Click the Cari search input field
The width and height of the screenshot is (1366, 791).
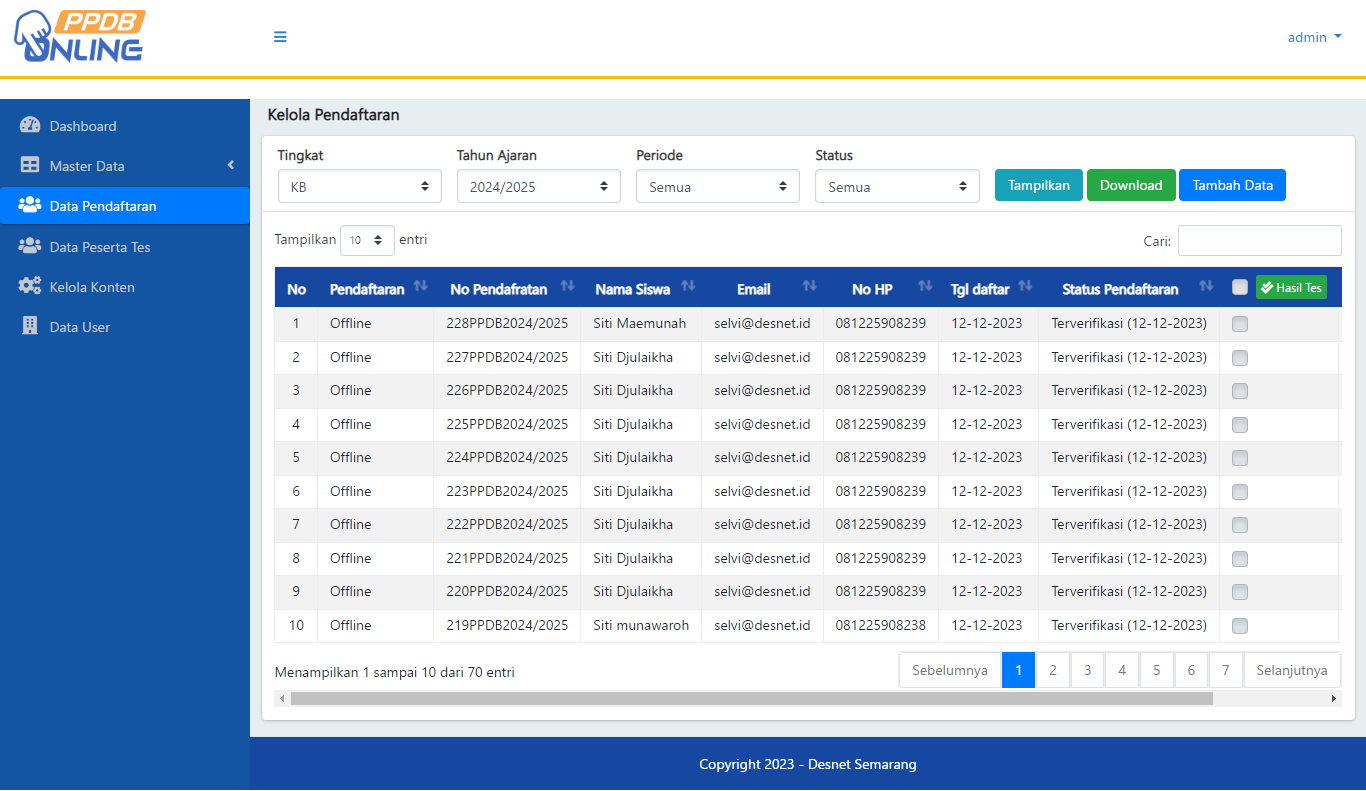(x=1259, y=241)
